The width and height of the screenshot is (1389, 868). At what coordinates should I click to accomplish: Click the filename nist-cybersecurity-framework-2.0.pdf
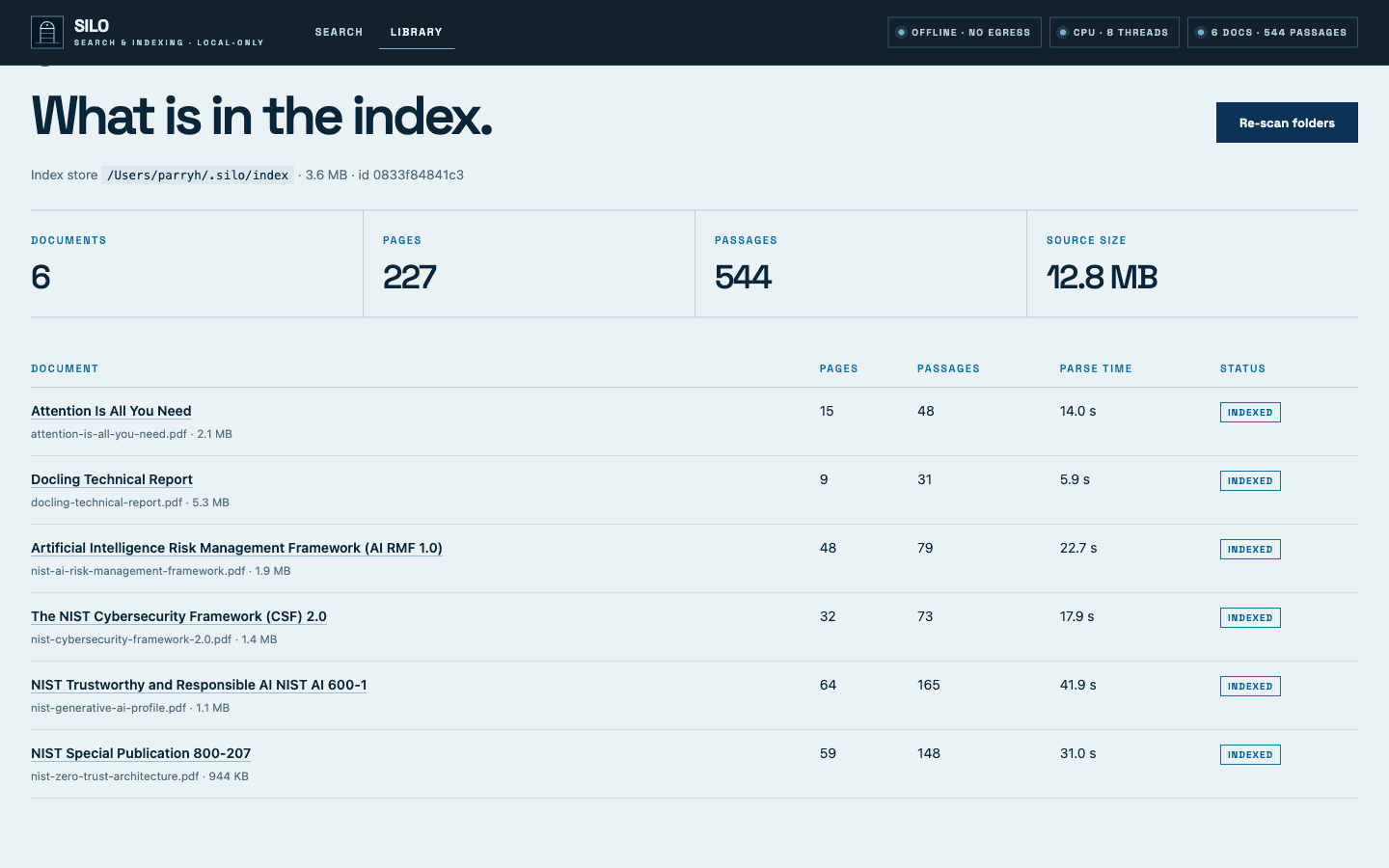[x=131, y=639]
